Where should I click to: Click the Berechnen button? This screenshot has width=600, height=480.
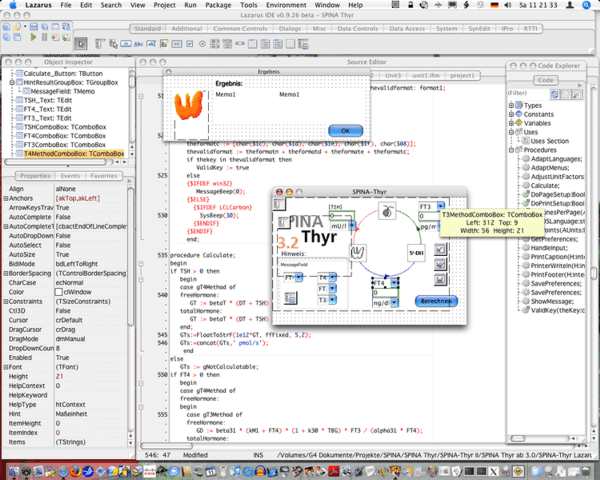[x=436, y=301]
